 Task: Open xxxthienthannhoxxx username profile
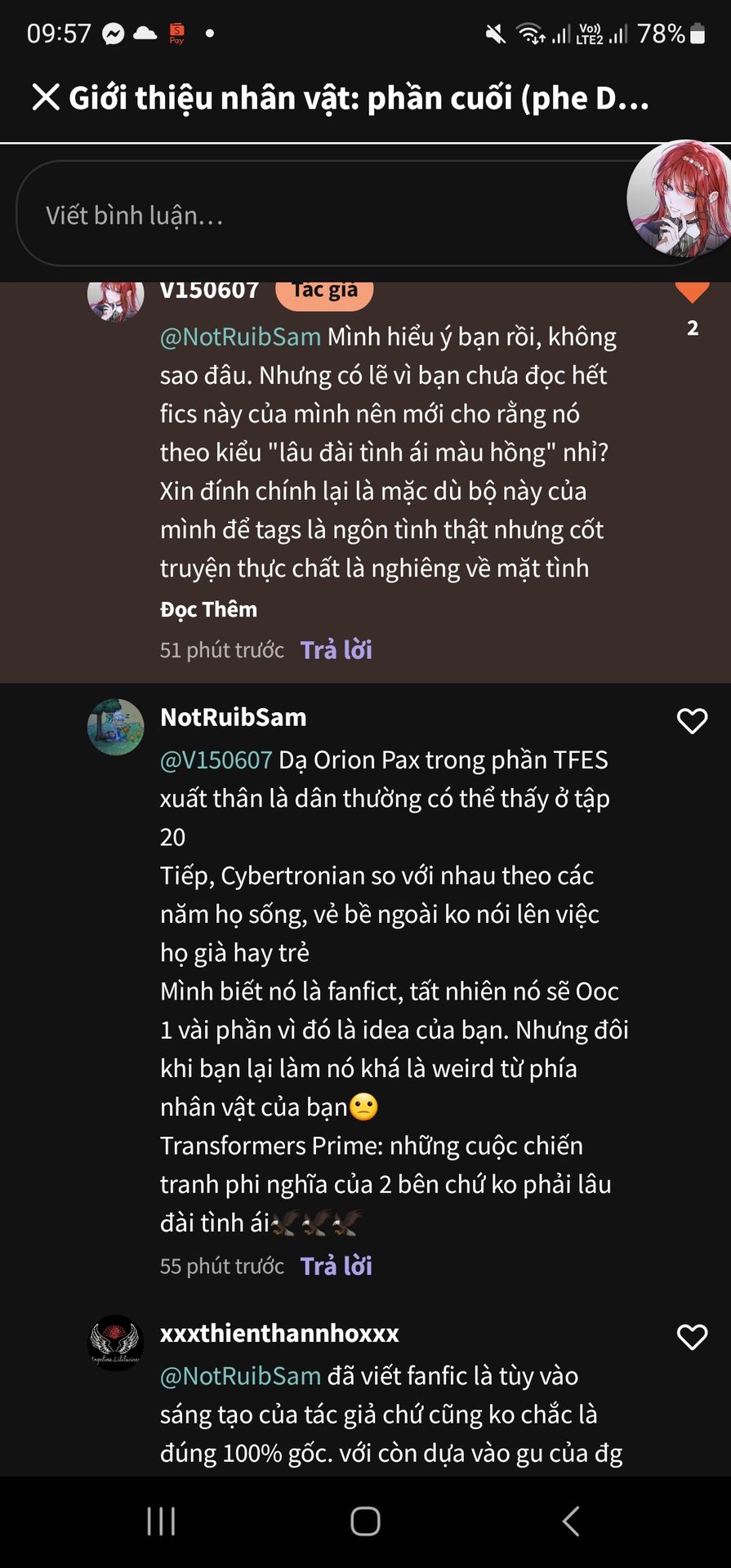click(x=279, y=1333)
